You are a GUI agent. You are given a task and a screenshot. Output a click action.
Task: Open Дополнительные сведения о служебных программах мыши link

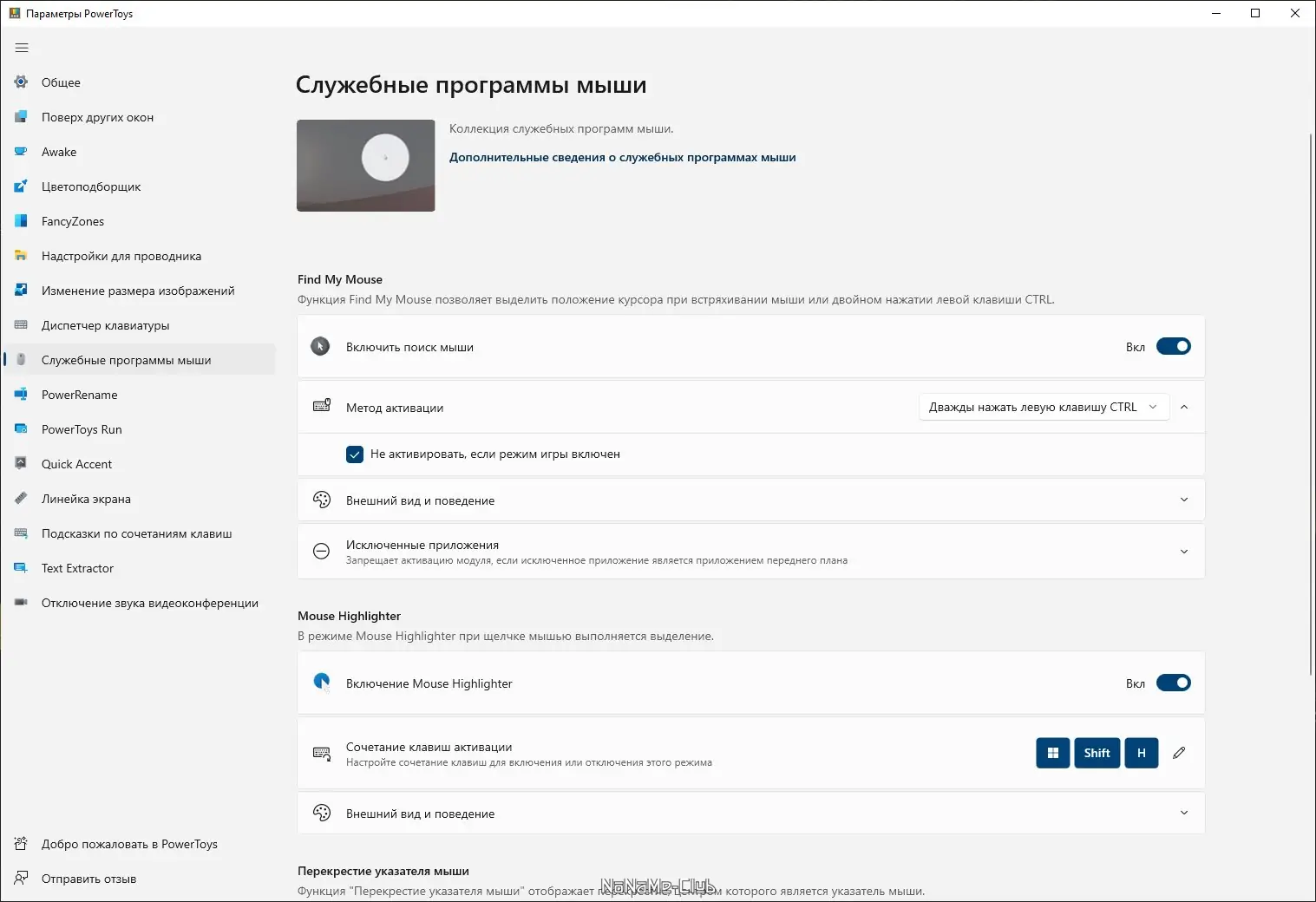(x=622, y=158)
